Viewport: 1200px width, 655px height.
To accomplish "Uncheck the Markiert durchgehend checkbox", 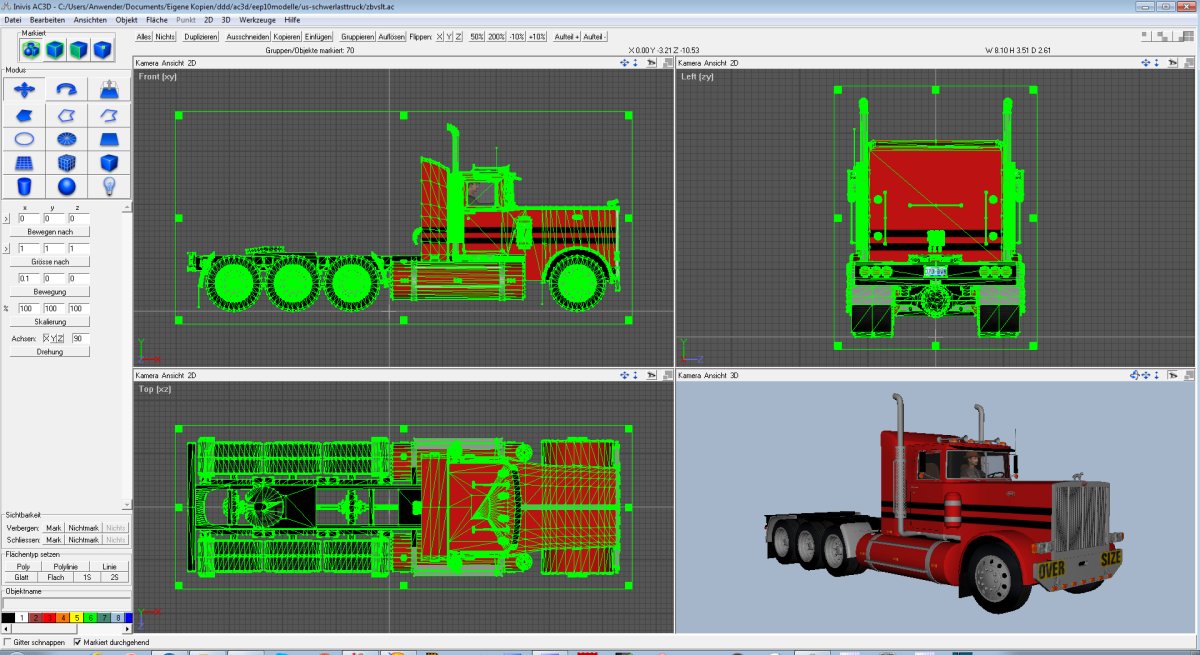I will pyautogui.click(x=78, y=642).
